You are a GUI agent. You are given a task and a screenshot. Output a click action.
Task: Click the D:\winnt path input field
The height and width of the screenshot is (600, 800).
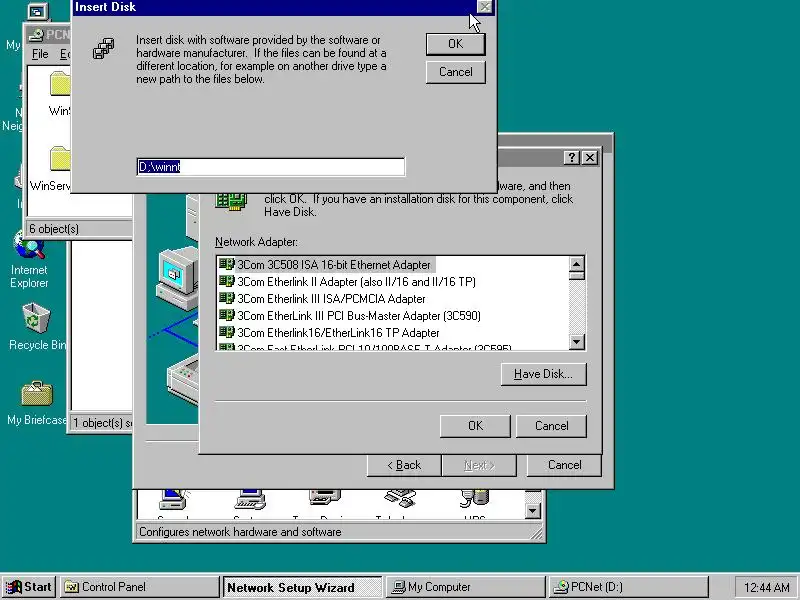click(270, 167)
